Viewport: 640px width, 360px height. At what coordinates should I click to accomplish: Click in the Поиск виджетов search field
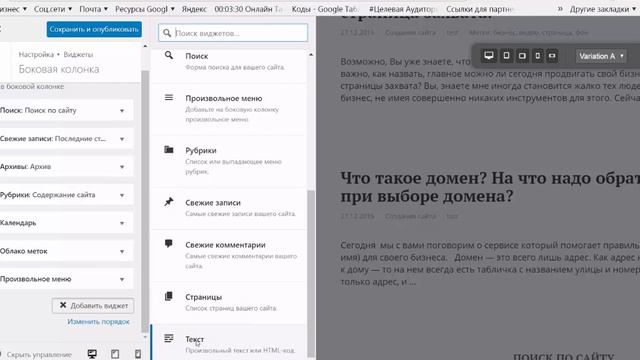(233, 33)
